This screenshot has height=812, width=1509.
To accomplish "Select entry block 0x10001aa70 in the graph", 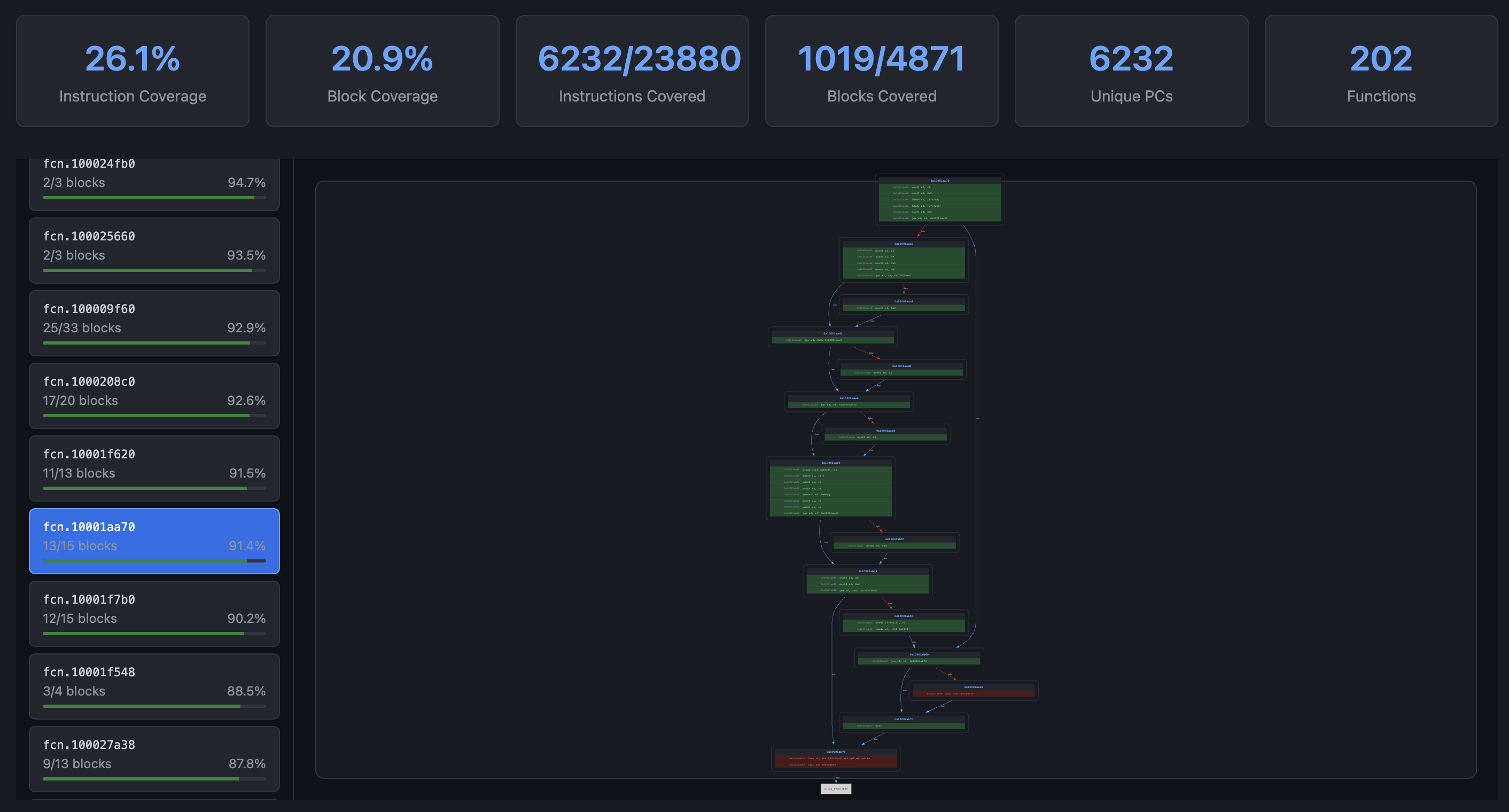I will 940,199.
